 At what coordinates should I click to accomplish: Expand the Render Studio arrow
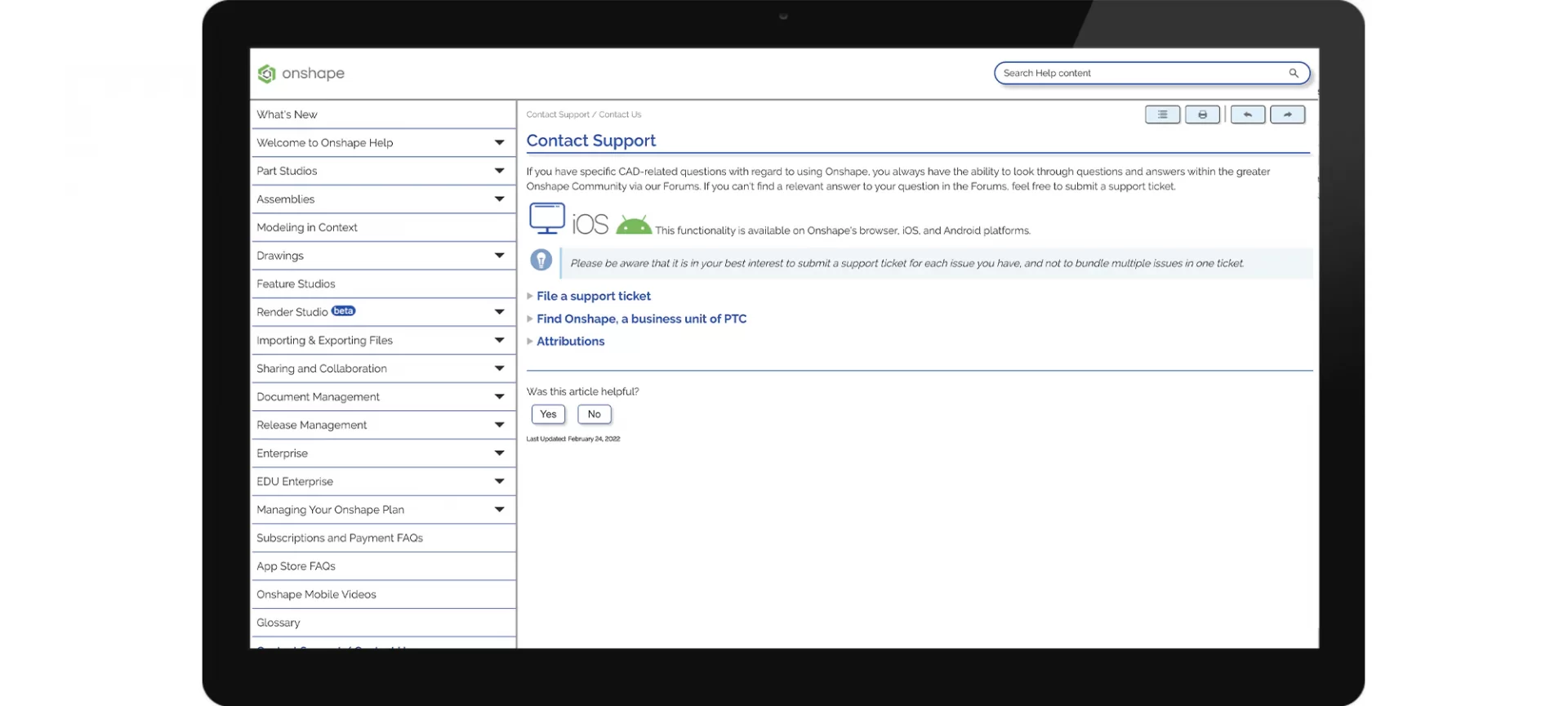click(499, 312)
